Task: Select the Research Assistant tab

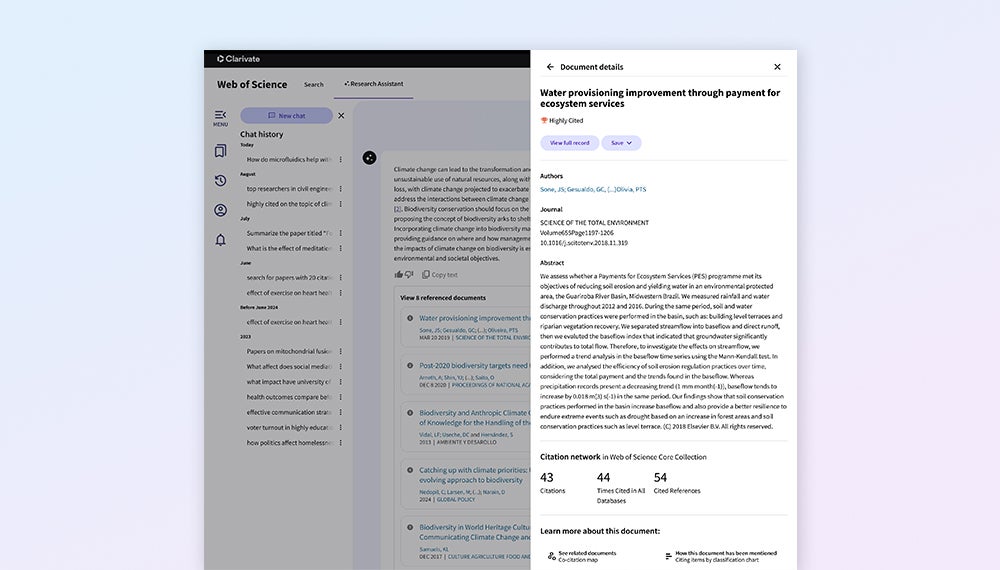Action: pyautogui.click(x=373, y=85)
